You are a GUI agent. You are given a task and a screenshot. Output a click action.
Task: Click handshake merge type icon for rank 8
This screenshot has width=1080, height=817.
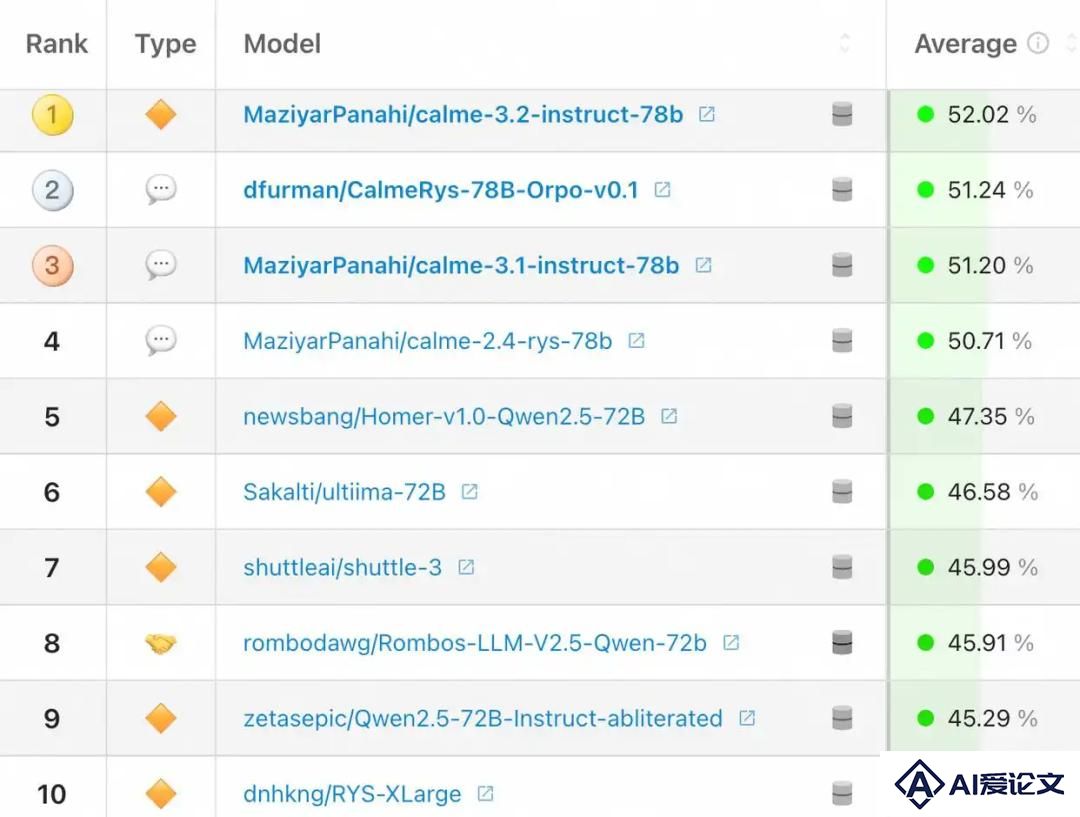pyautogui.click(x=161, y=643)
